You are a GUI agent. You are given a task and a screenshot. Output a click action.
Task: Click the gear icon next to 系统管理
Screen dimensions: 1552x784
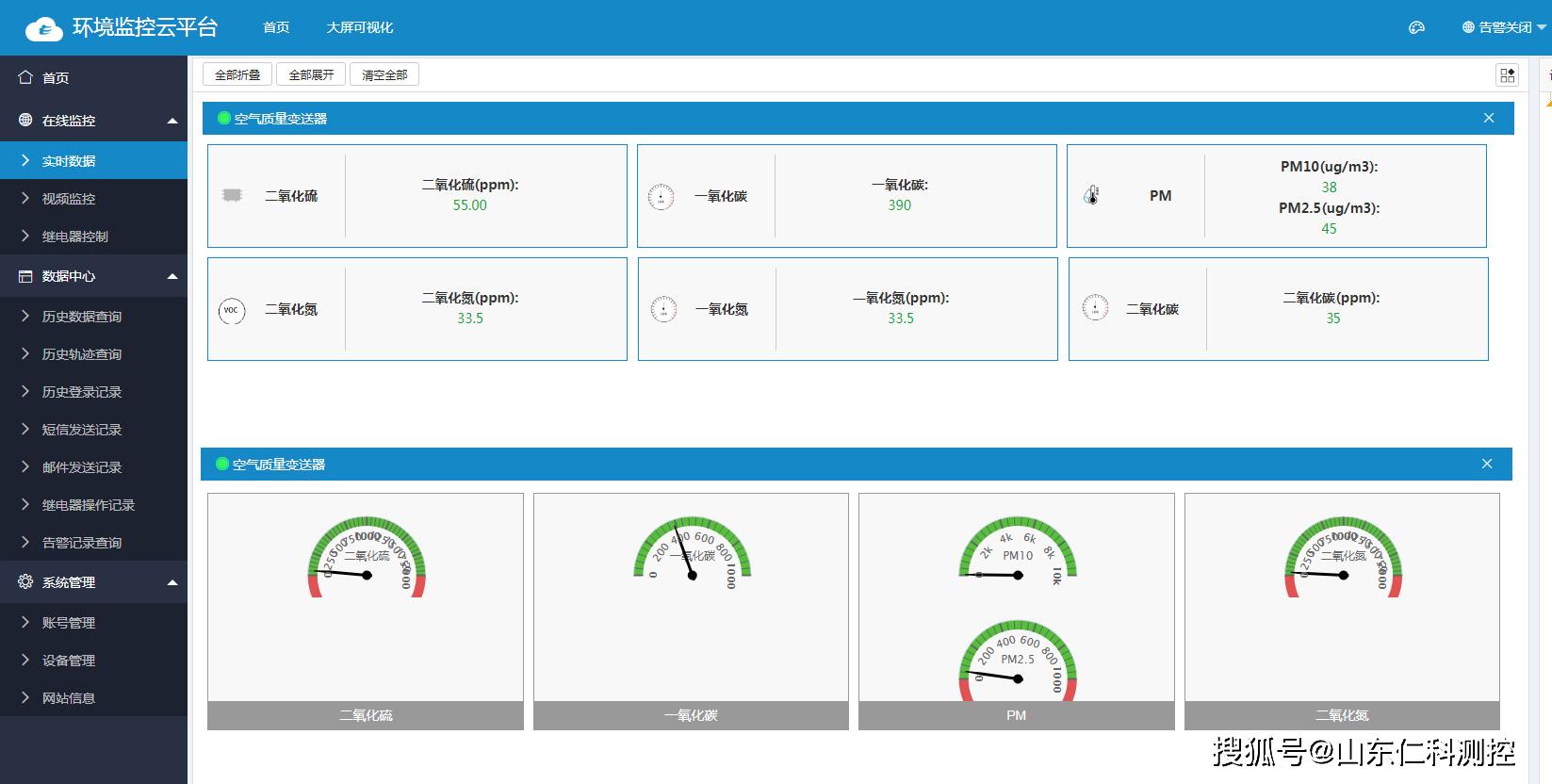coord(25,581)
